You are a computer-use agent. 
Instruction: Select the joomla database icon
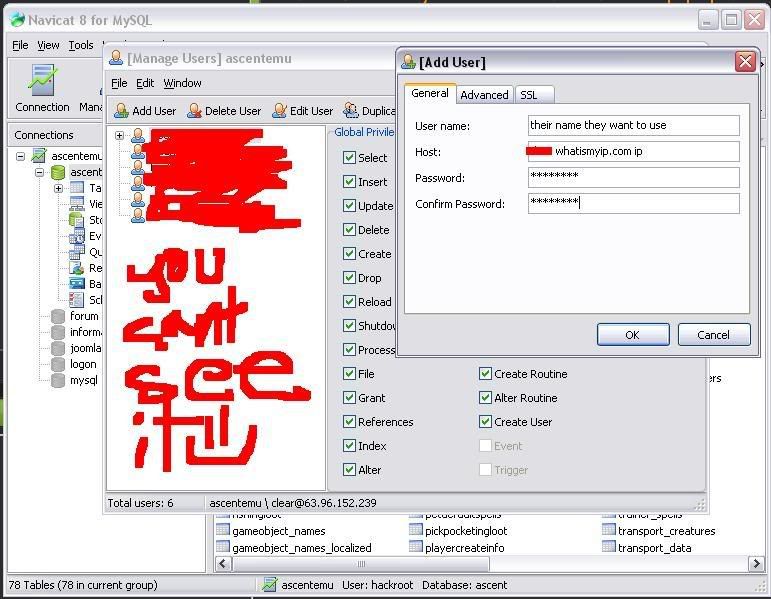pos(58,348)
